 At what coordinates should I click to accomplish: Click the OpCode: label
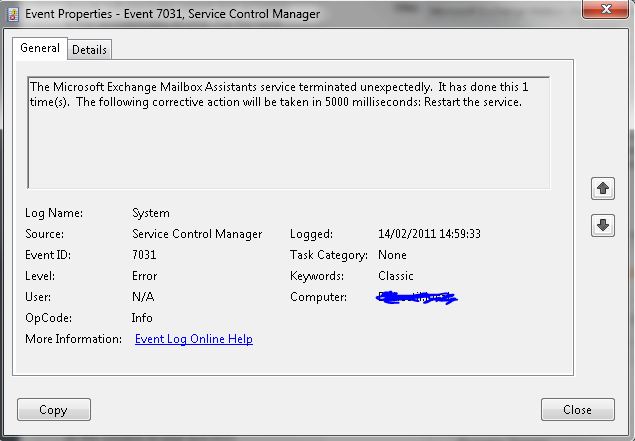[49, 317]
